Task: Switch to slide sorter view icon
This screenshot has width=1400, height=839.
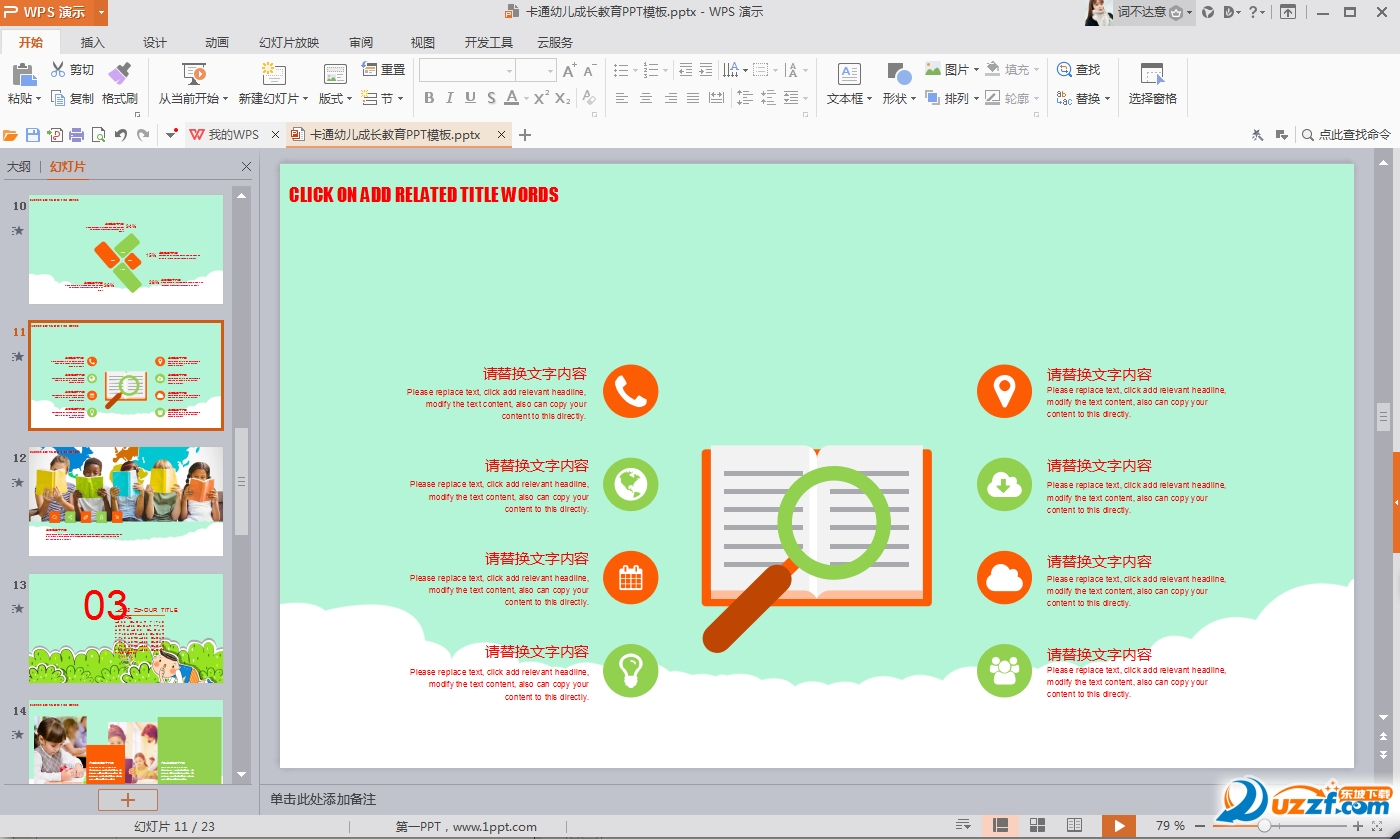Action: pos(1037,826)
